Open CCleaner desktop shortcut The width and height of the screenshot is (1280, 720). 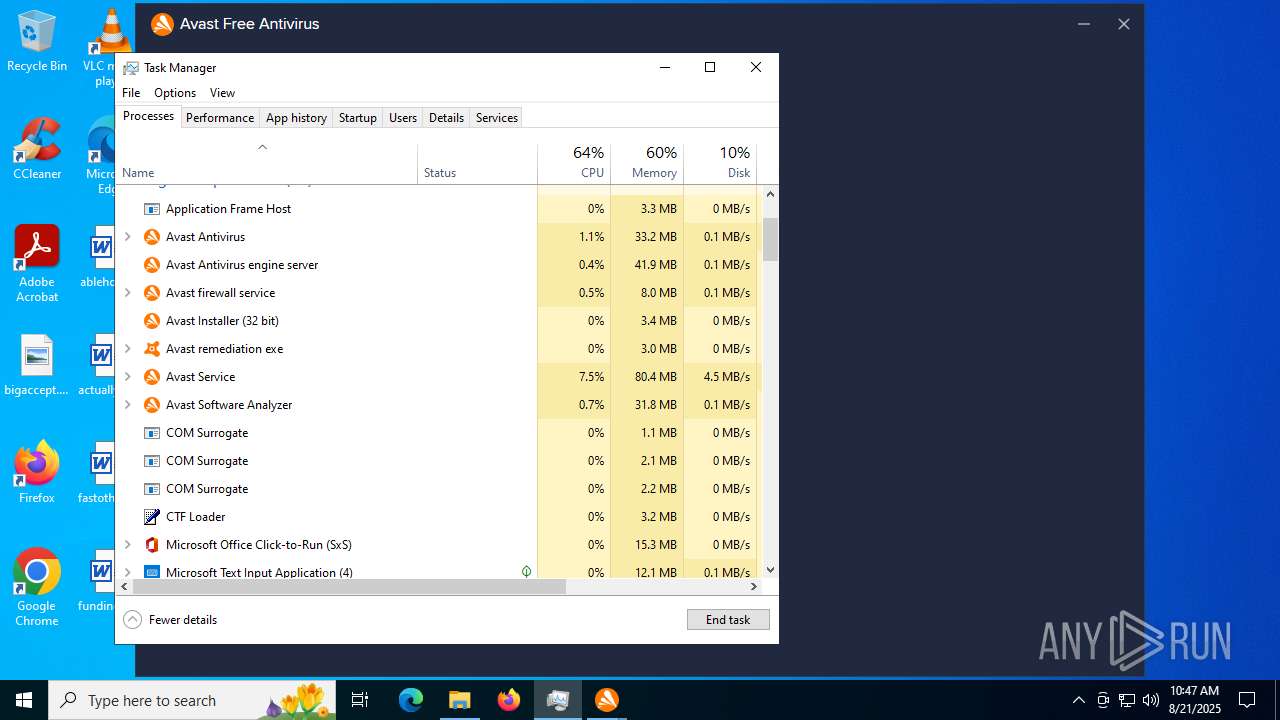[x=37, y=148]
